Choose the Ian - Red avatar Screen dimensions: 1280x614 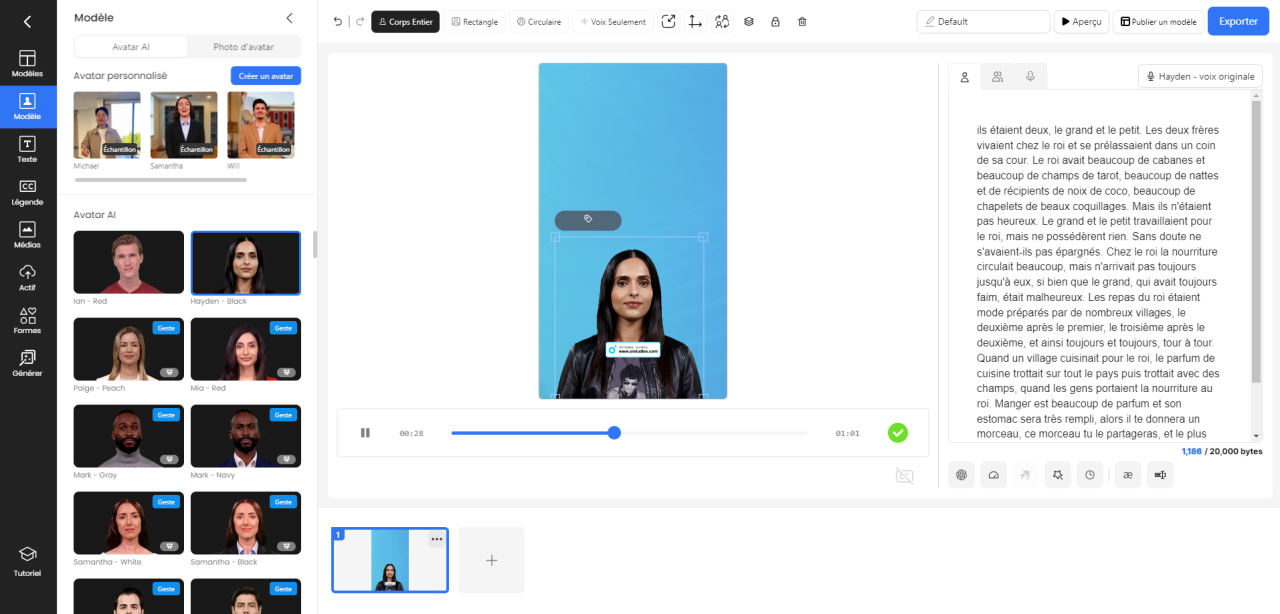(x=129, y=262)
